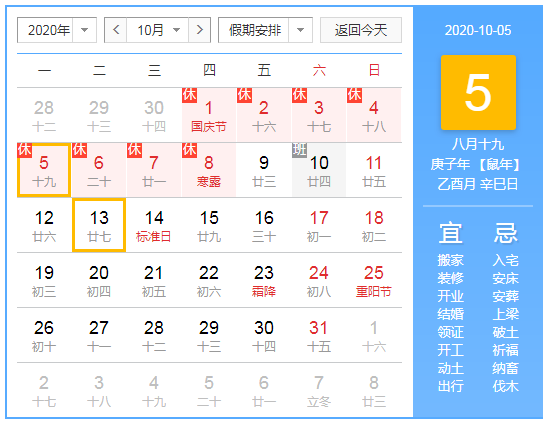
Task: Click the 2020-10-05 date header
Action: pos(478,30)
